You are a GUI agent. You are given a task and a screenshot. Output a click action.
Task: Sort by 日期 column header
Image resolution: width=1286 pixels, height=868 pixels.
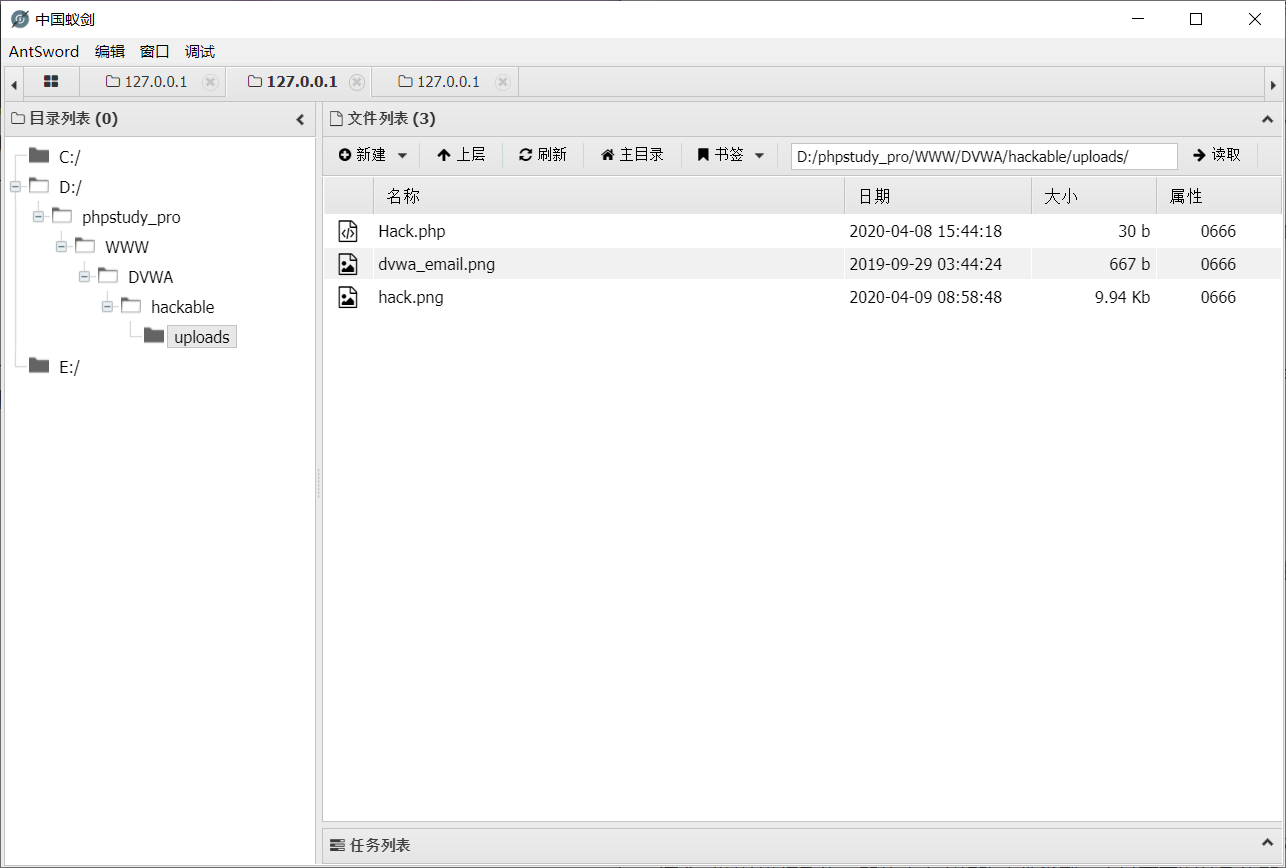pos(938,196)
